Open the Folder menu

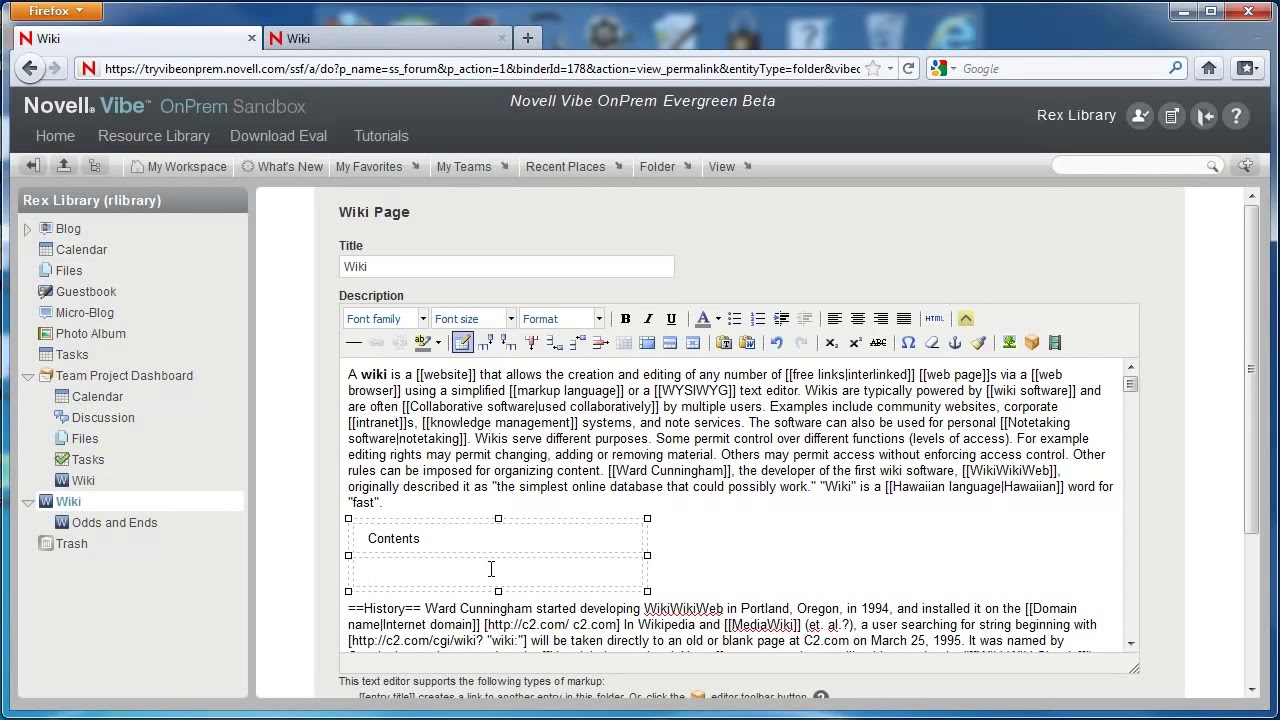coord(666,167)
